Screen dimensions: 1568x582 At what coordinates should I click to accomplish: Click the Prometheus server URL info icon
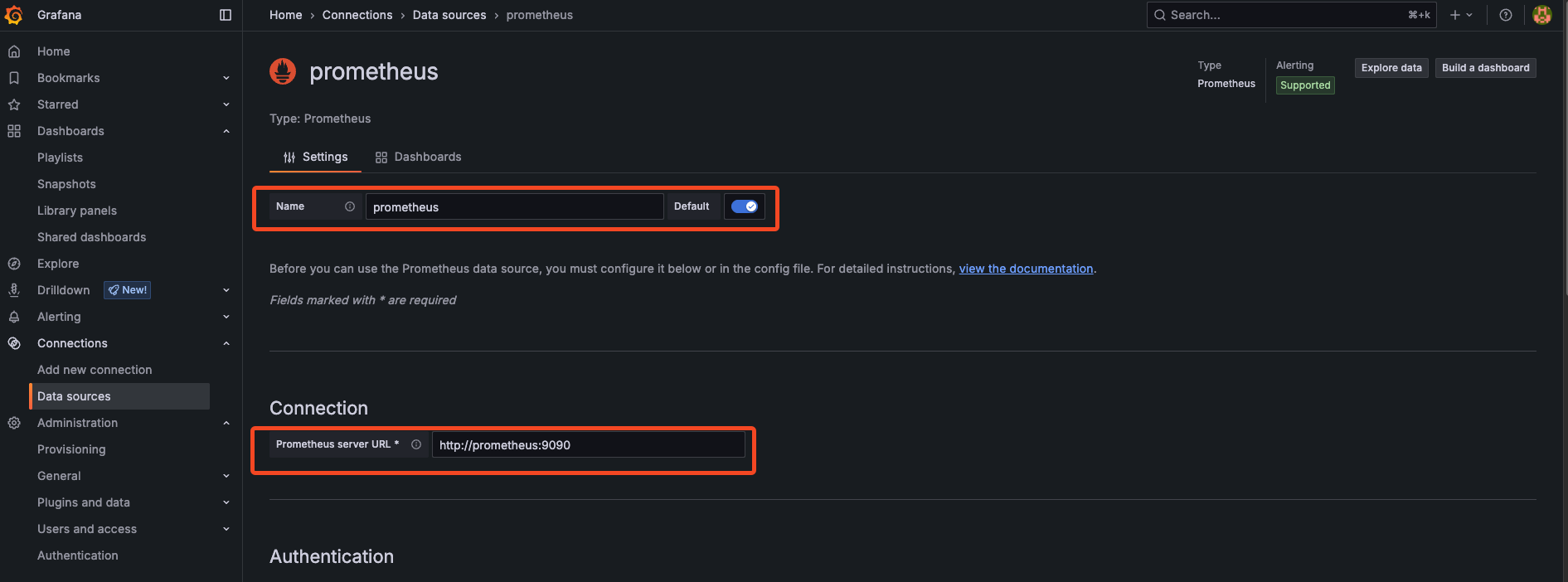coord(416,444)
